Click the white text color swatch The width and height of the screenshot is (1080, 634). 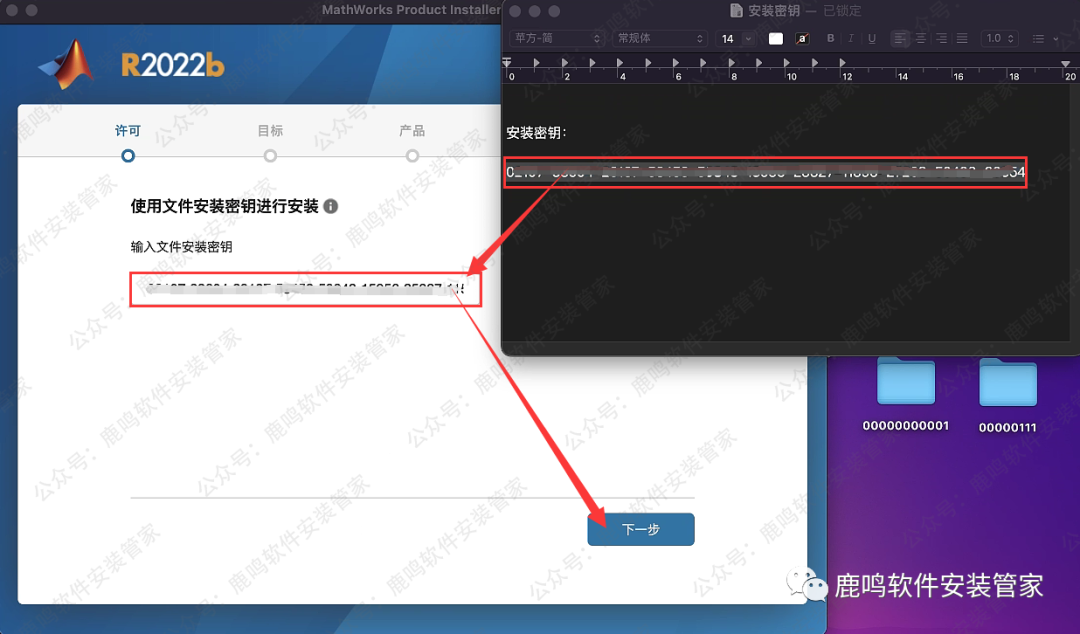coord(775,38)
